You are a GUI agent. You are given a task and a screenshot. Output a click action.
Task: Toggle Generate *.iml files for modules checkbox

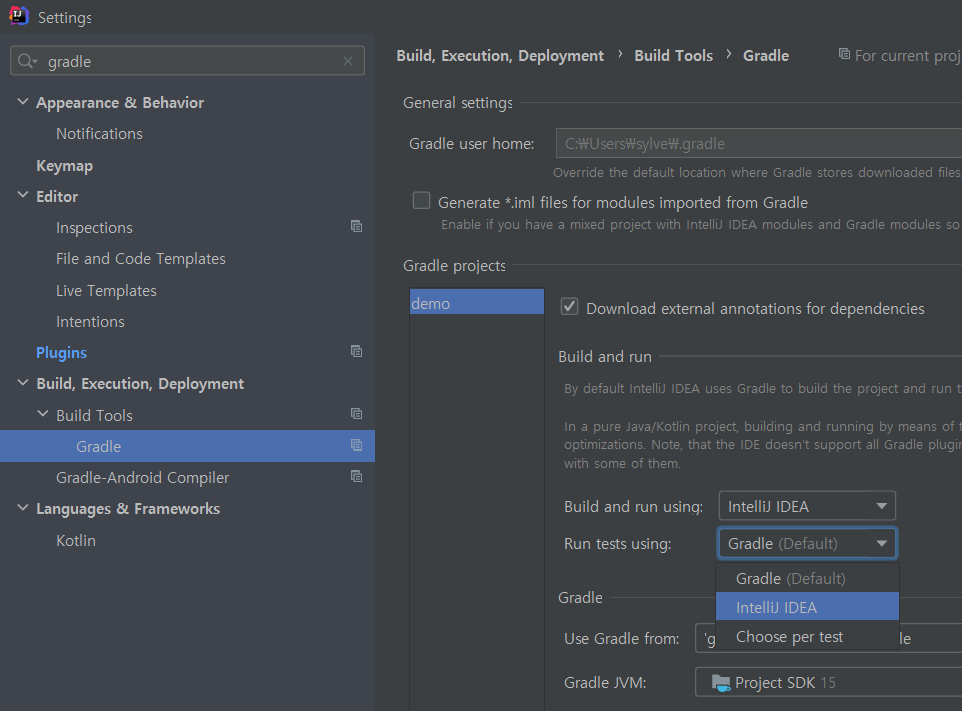tap(421, 201)
